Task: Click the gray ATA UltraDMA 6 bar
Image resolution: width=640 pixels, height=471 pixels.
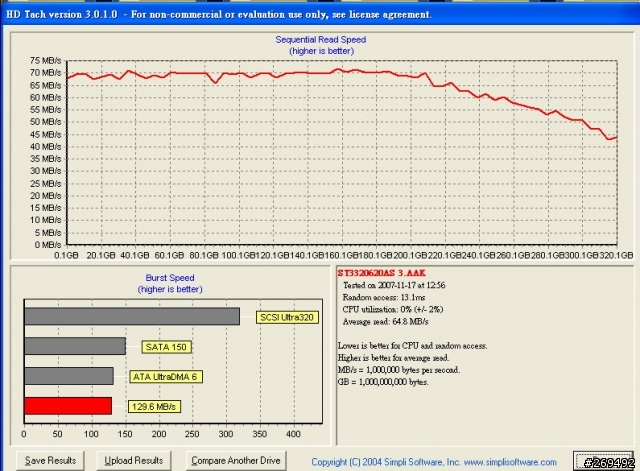Action: (69, 376)
